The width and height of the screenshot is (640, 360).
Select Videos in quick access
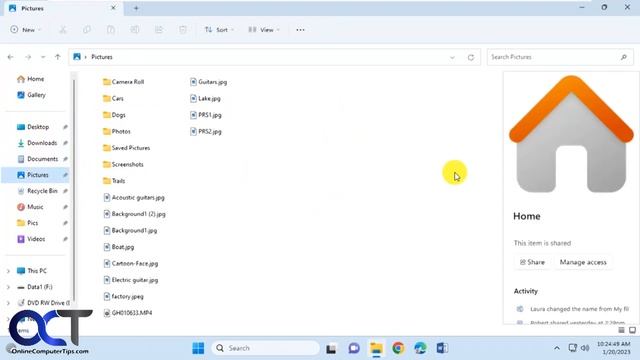tap(31, 239)
